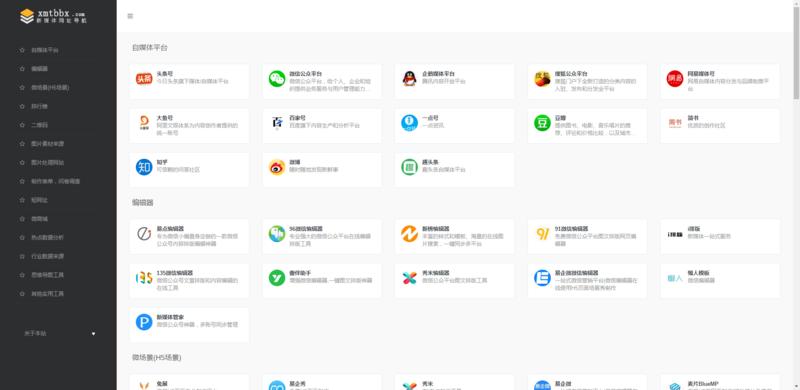Open the 易企微 card in H5 section

[x=587, y=382]
